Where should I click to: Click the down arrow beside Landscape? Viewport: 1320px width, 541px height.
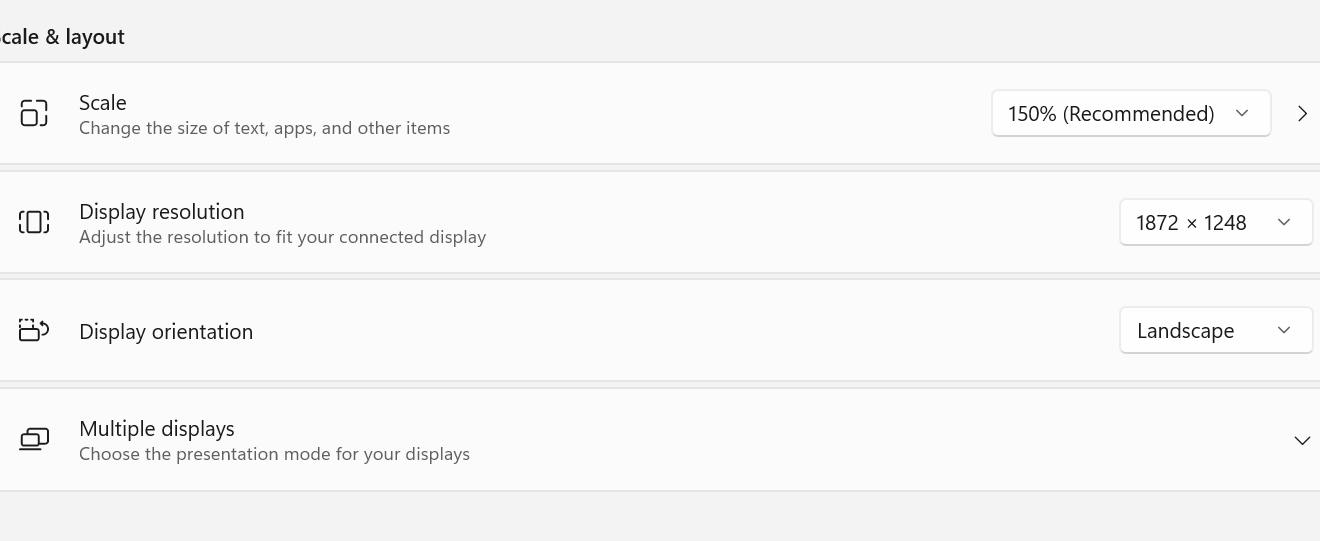[1284, 330]
